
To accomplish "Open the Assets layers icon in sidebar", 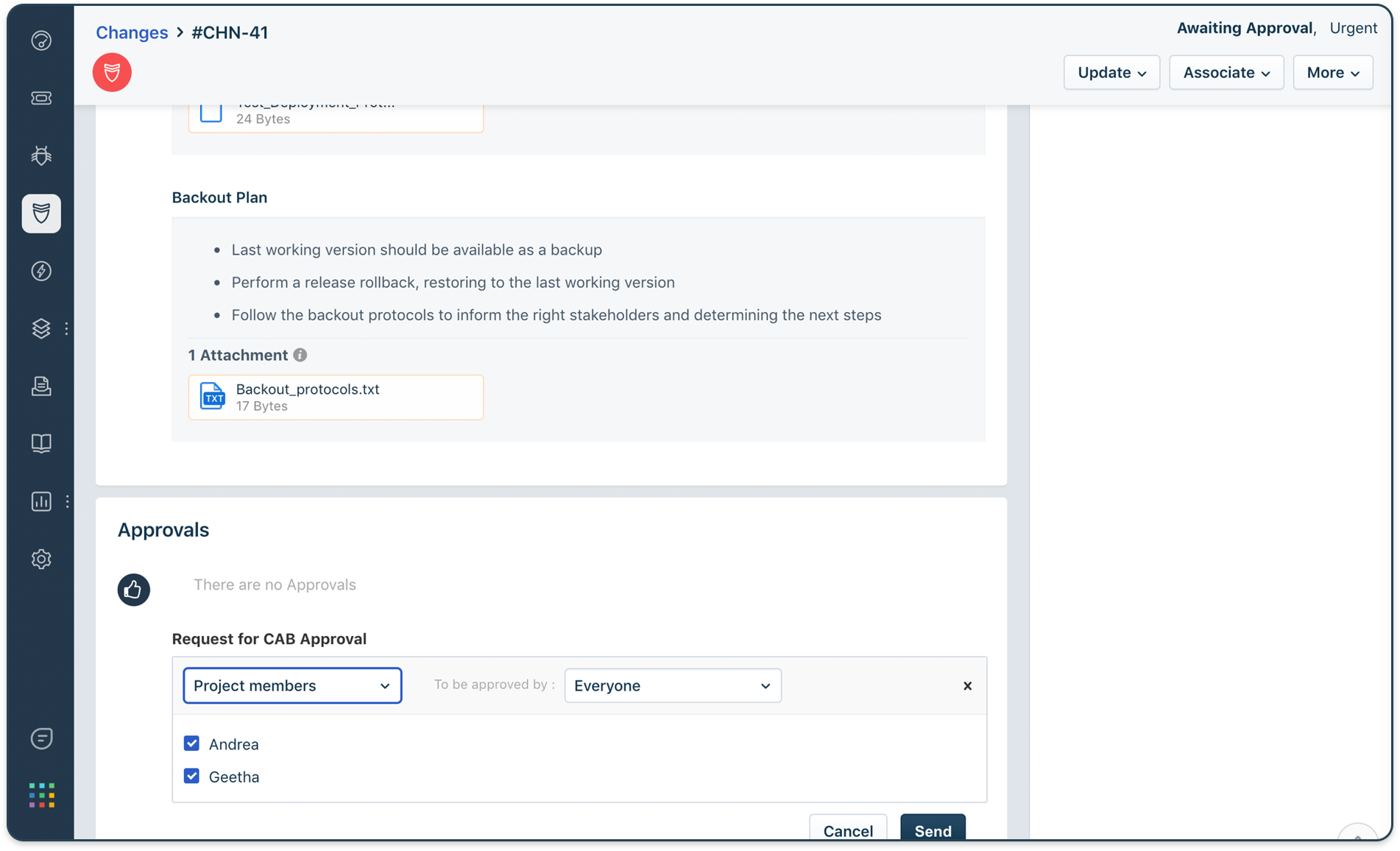I will point(41,328).
